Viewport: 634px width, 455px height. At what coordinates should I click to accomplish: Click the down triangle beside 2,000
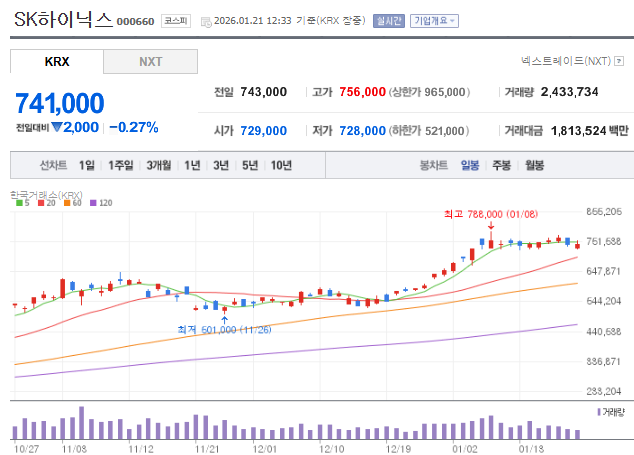pyautogui.click(x=57, y=127)
